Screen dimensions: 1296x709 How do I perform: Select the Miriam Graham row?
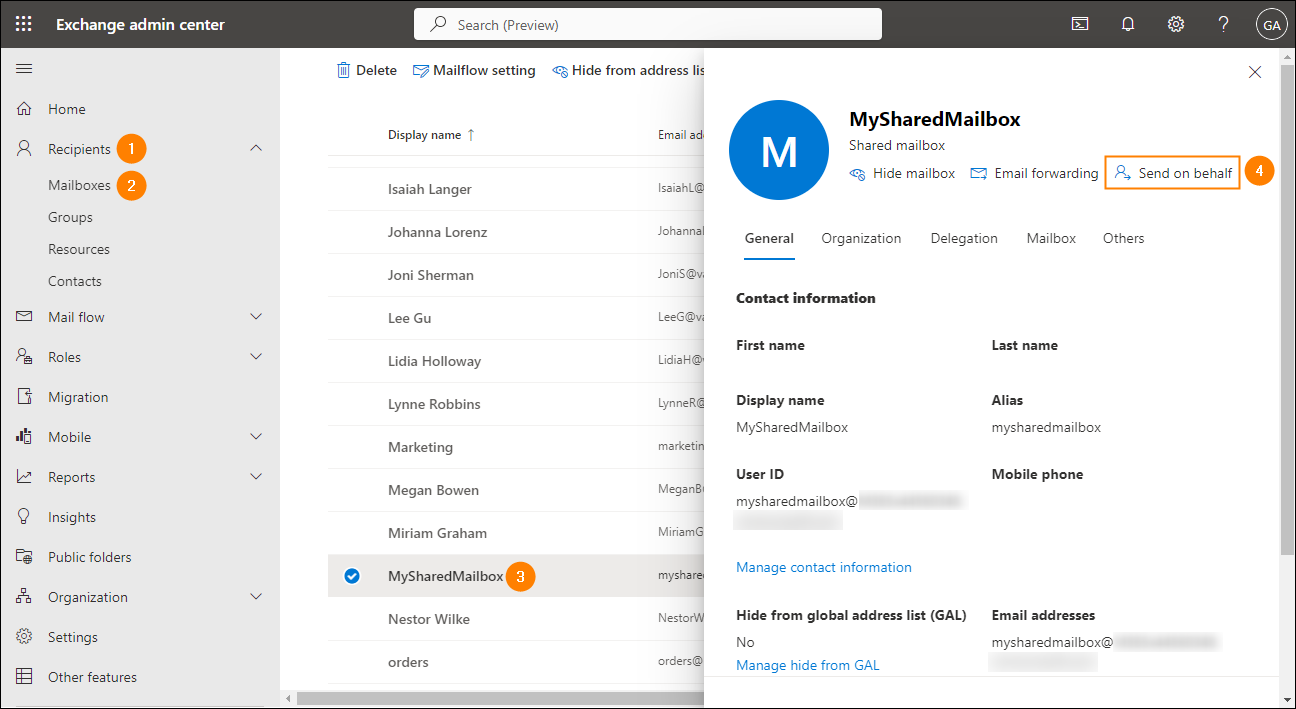[516, 533]
